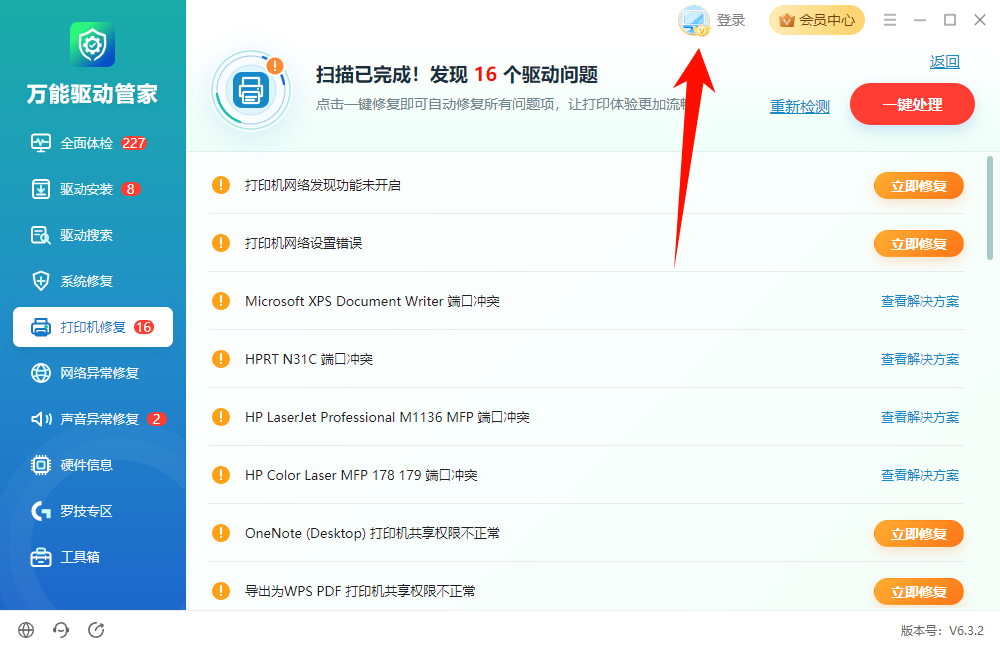Click the issue list vertical scrollbar
This screenshot has width=1000, height=650.
[990, 208]
